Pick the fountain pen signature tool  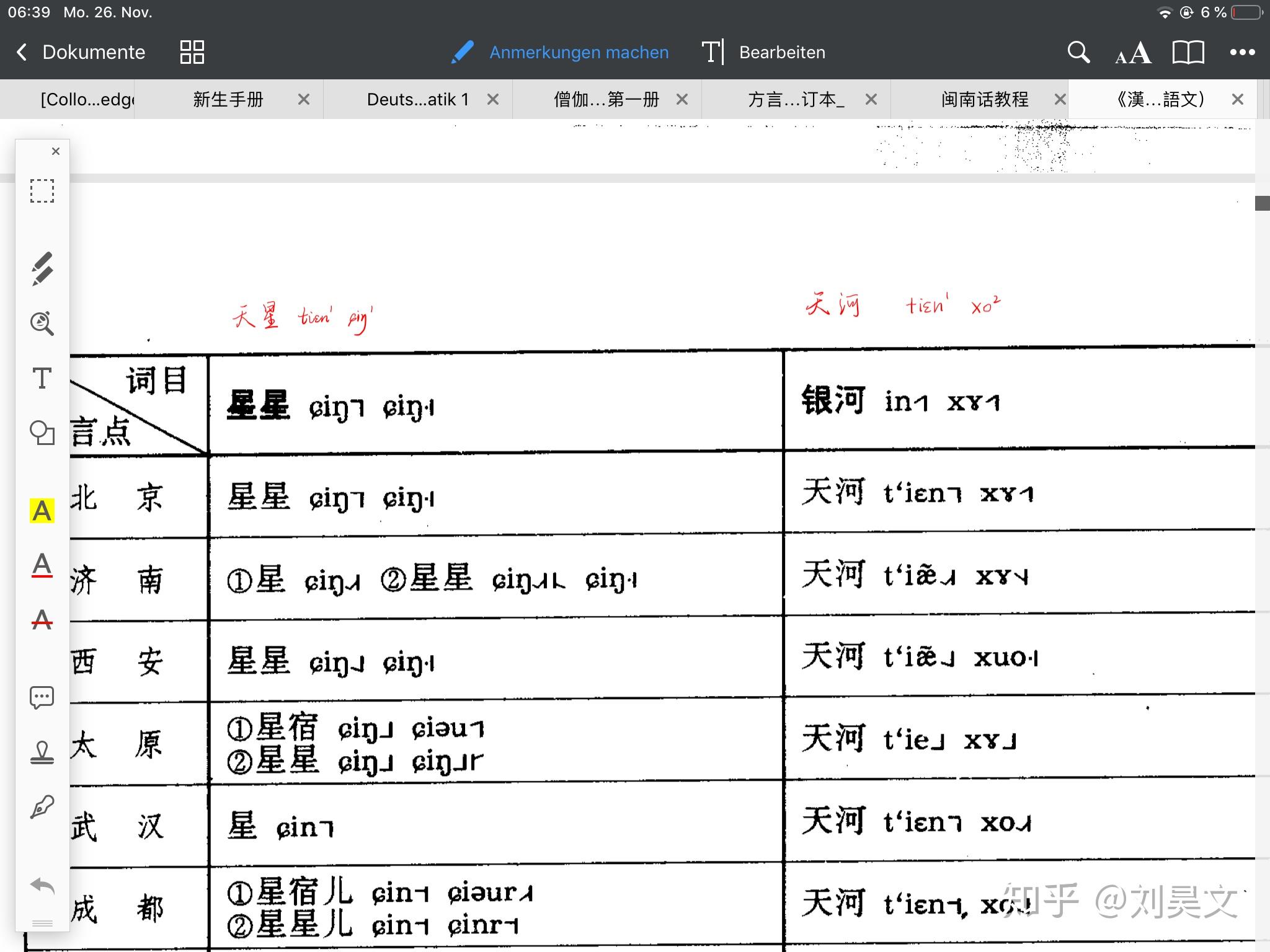pos(42,807)
